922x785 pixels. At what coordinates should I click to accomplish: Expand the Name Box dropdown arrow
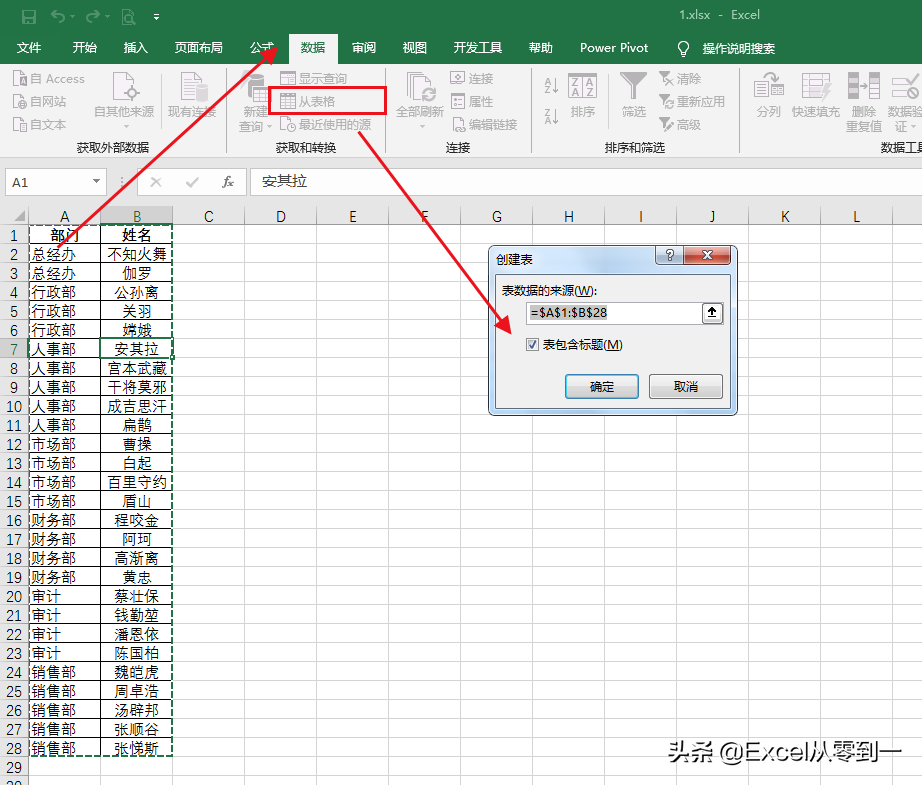[x=96, y=182]
